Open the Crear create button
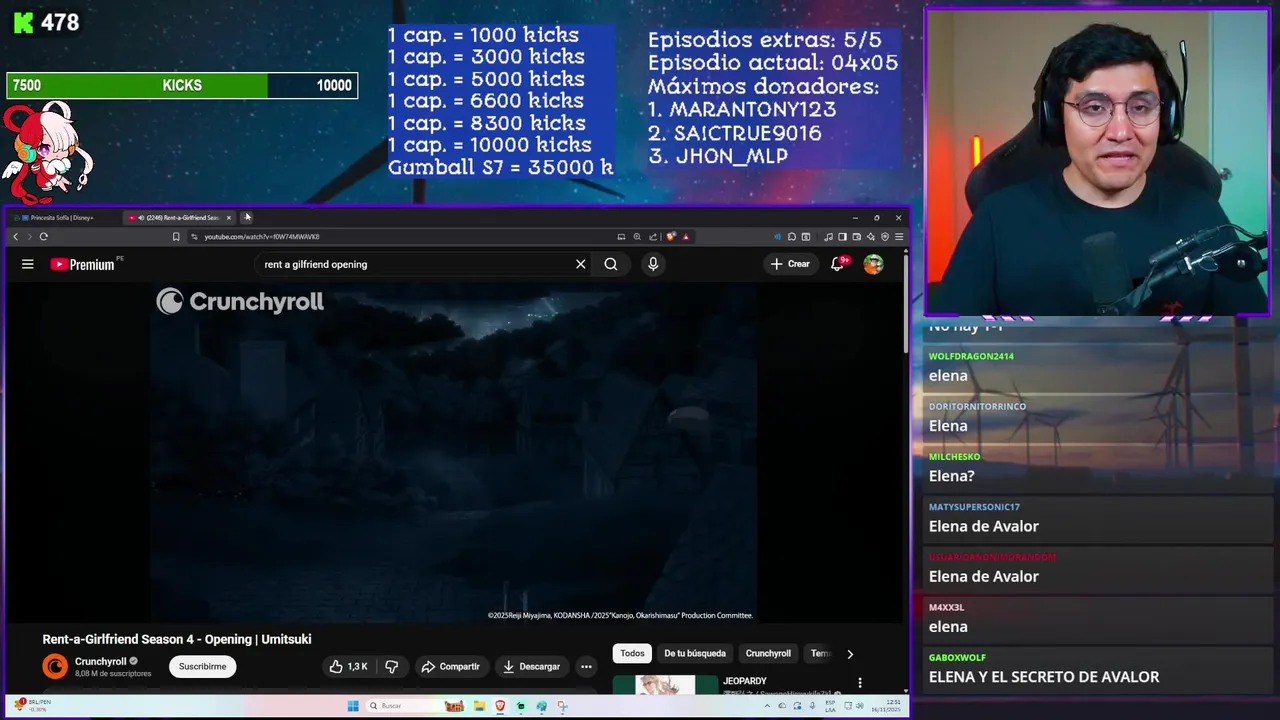Screen dimensions: 1280x720 (790, 264)
